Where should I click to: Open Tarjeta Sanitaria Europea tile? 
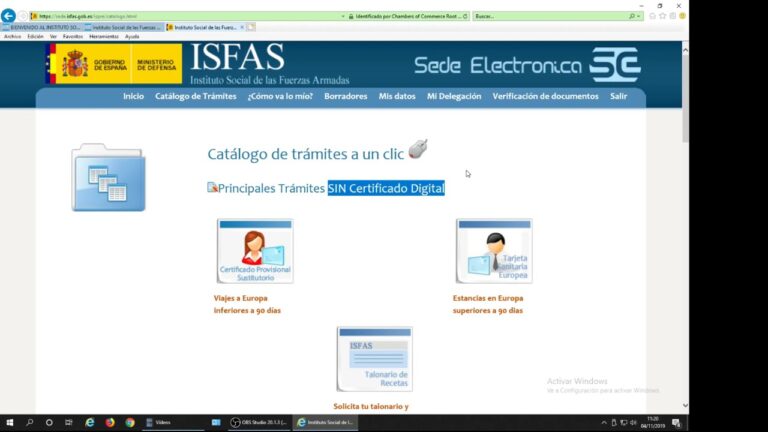tap(494, 251)
